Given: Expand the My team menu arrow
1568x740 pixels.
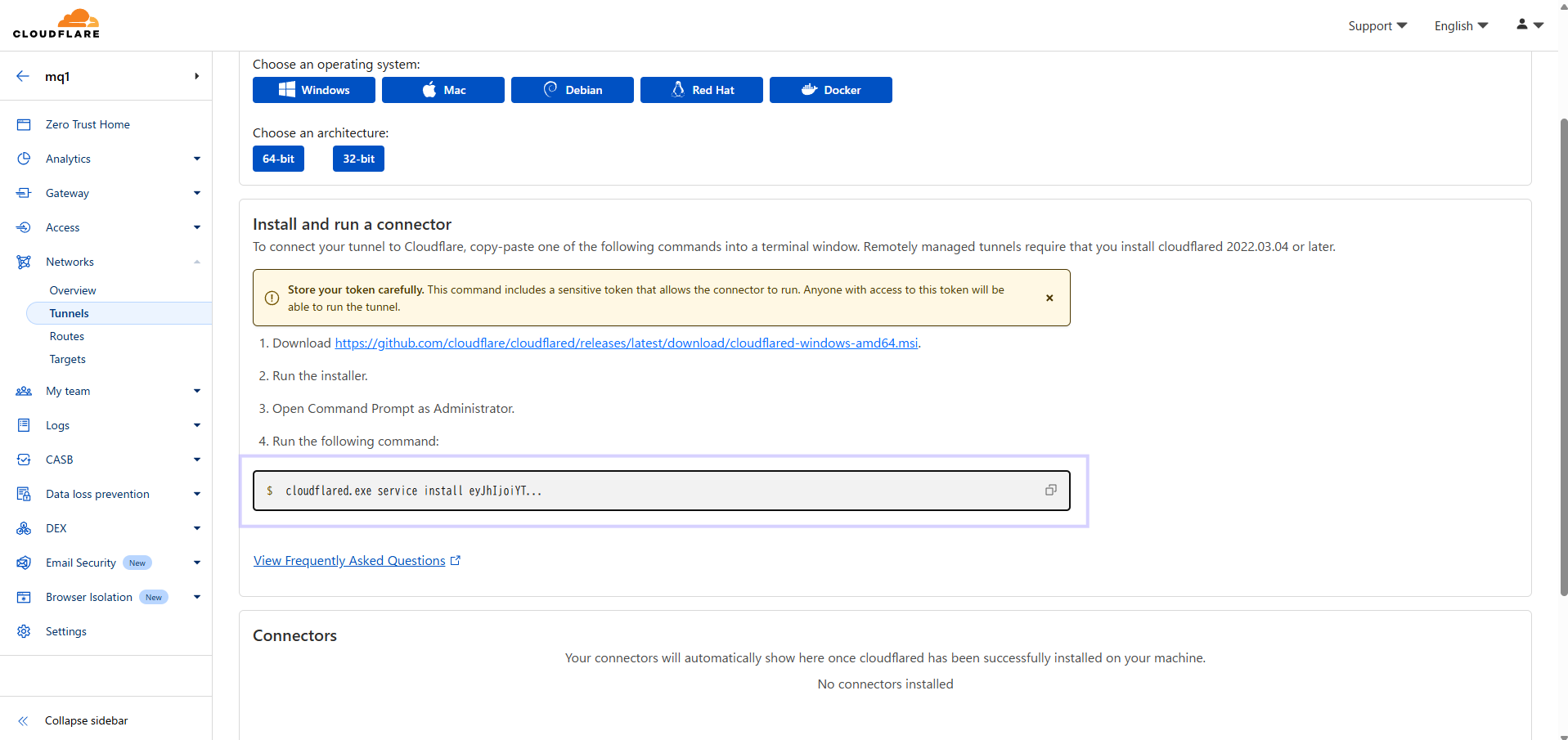Looking at the screenshot, I should coord(197,391).
